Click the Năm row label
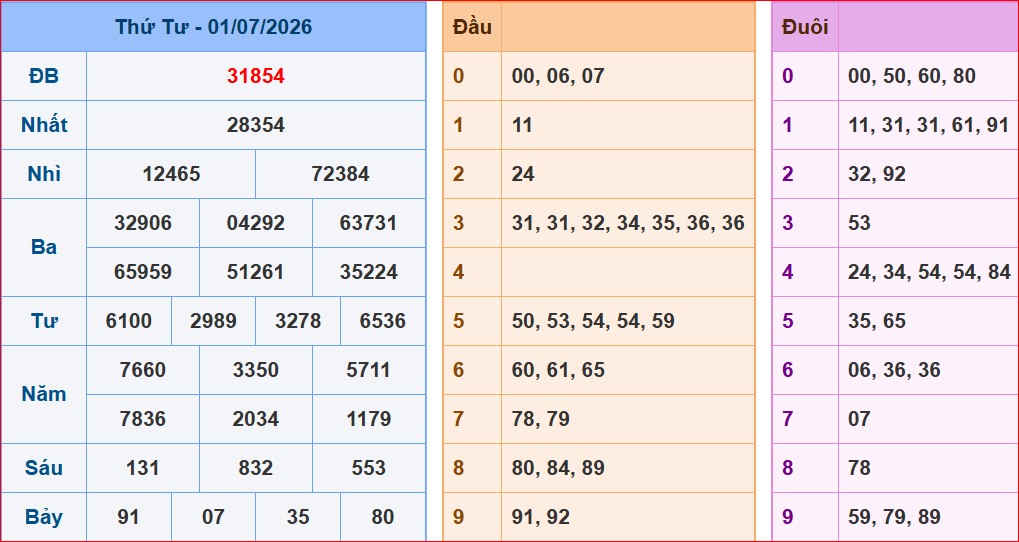 click(44, 394)
